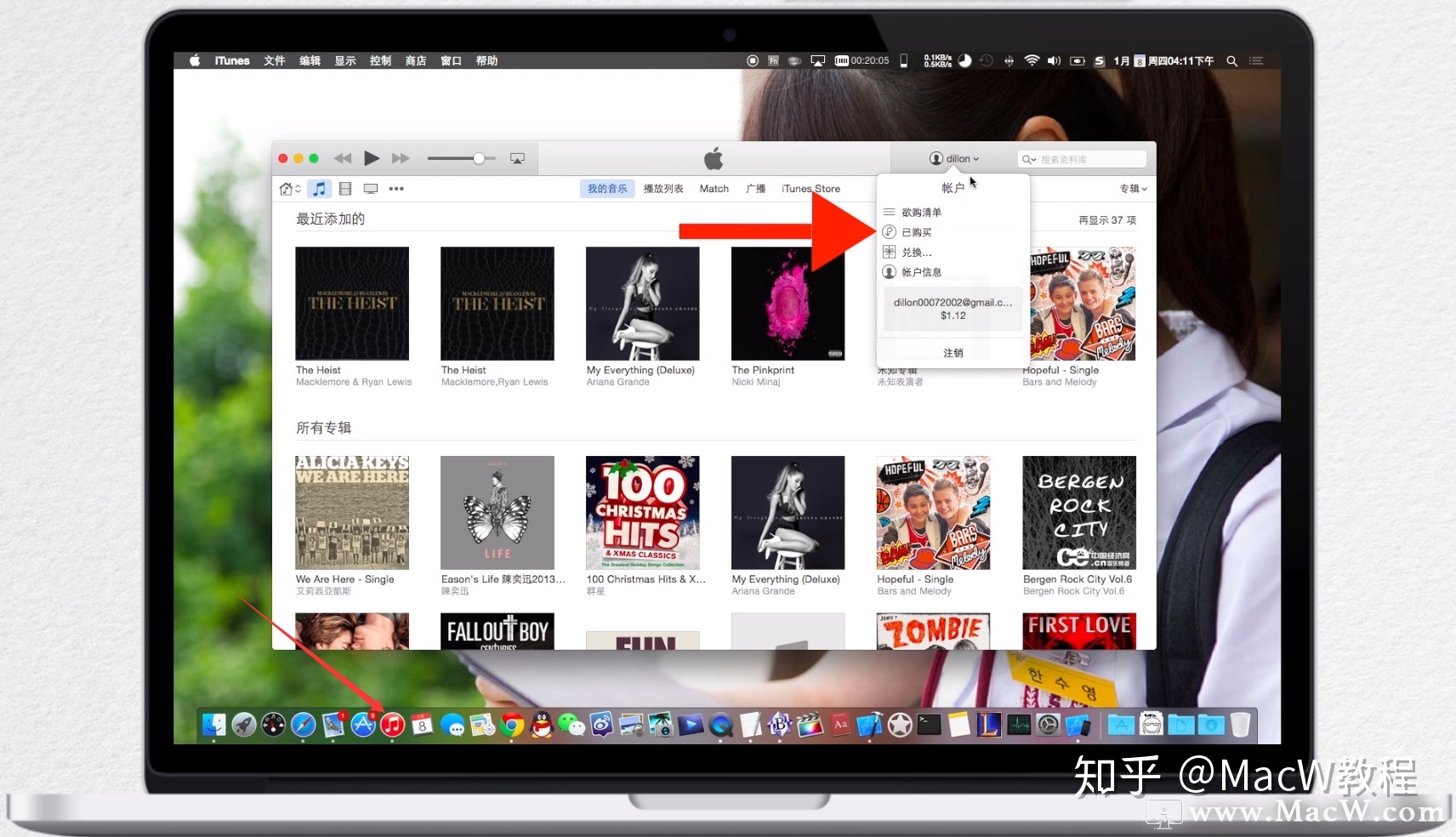Click the dillon00072002@gmail account balance box
1456x837 pixels.
tap(953, 309)
